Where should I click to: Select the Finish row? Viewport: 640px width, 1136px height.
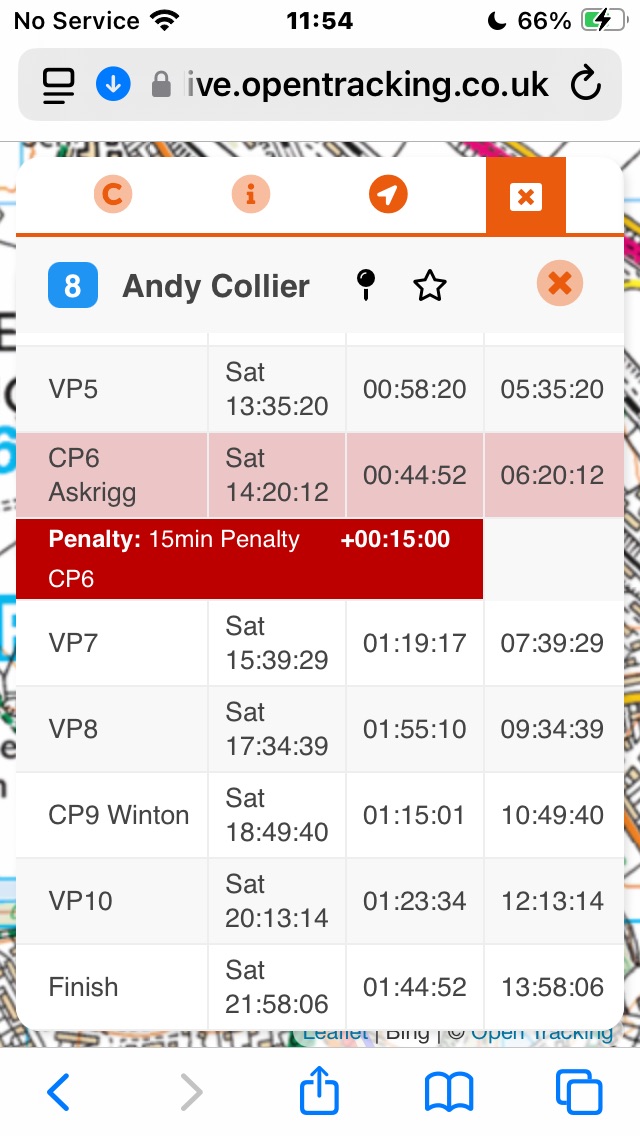(x=320, y=987)
